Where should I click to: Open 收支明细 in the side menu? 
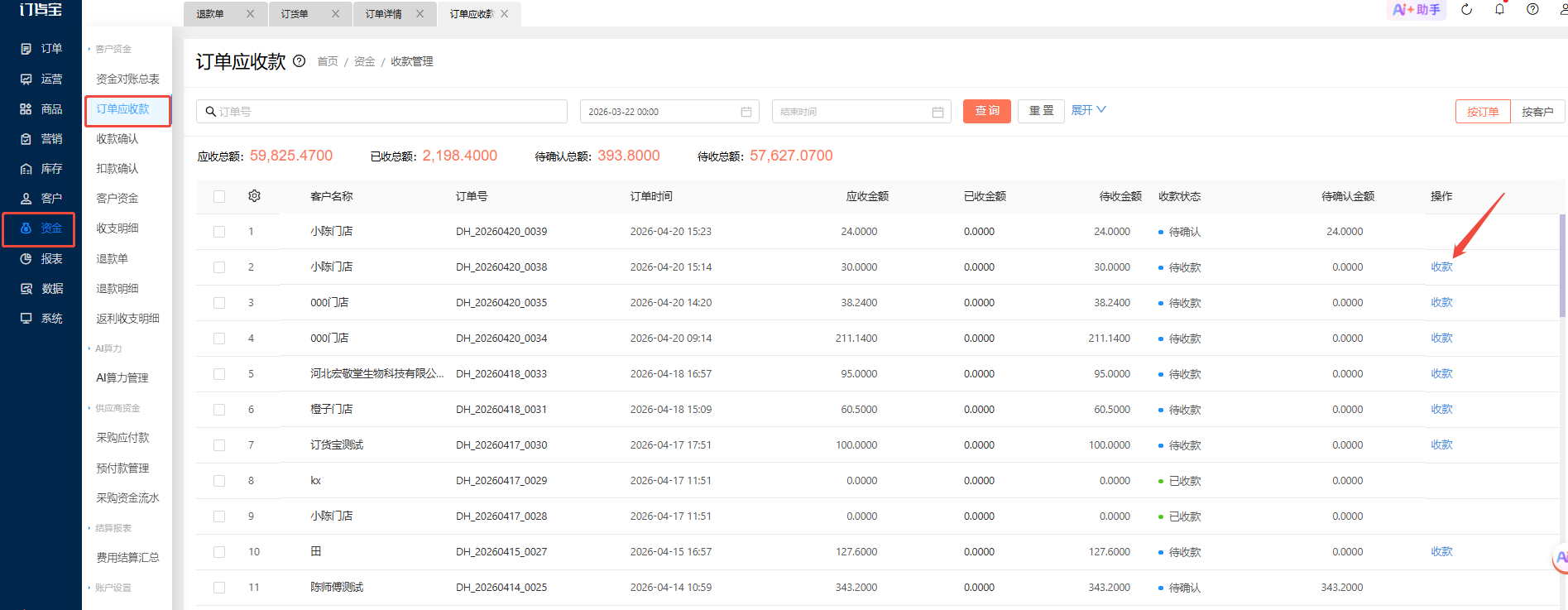[117, 228]
